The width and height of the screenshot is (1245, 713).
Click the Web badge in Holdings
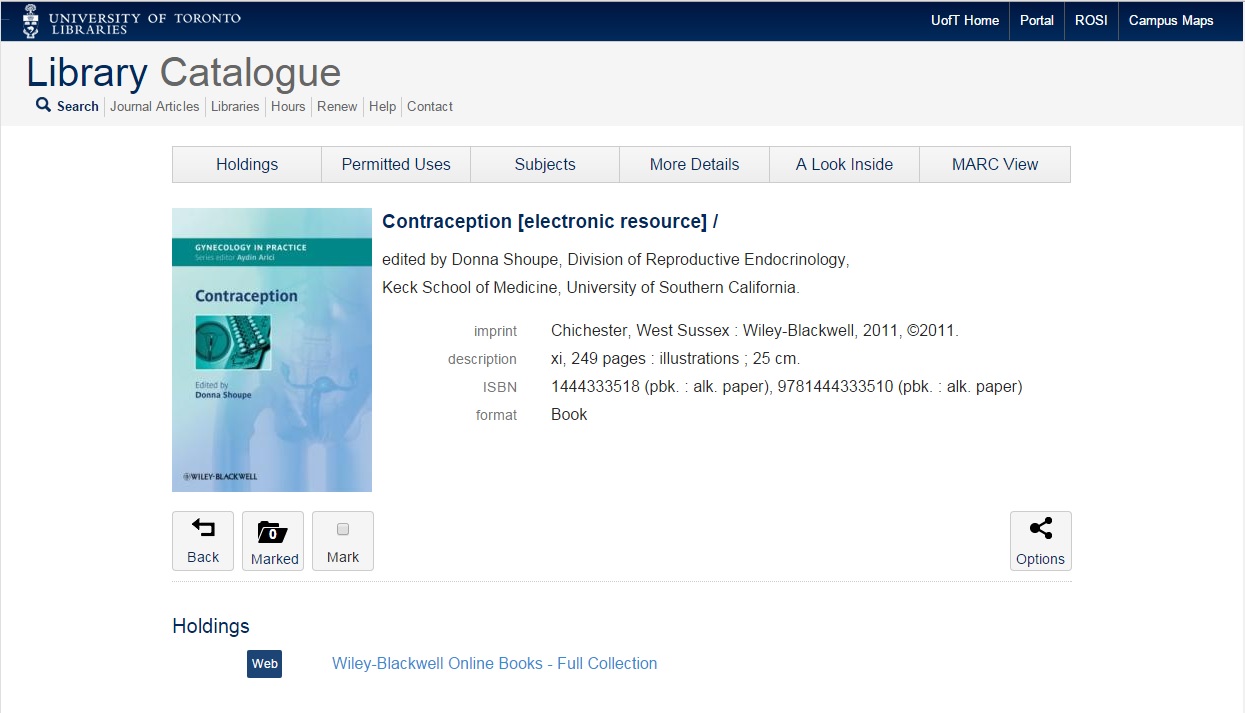[x=264, y=664]
